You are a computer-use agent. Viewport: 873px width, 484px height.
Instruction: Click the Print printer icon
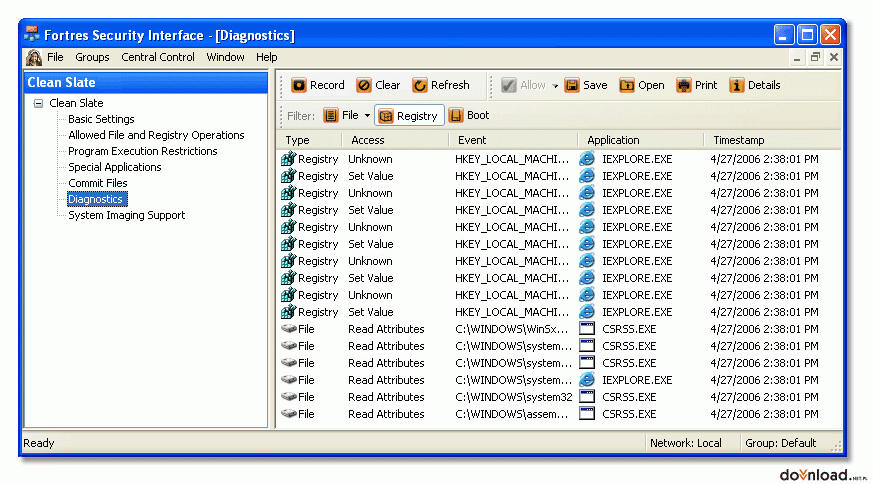coord(684,85)
